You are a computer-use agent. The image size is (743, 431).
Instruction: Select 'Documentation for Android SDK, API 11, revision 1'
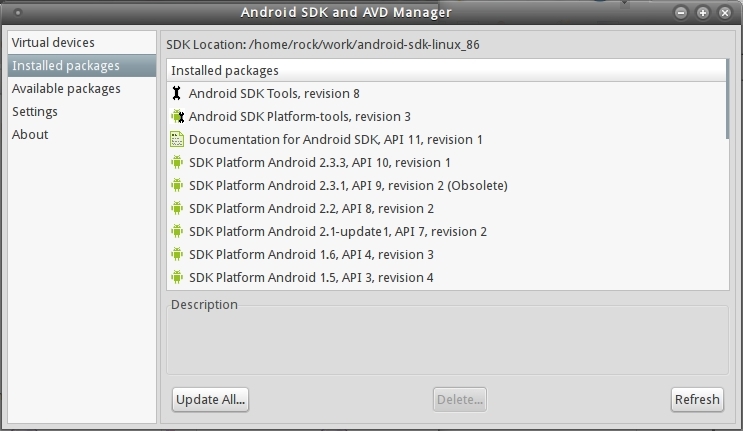[446, 139]
